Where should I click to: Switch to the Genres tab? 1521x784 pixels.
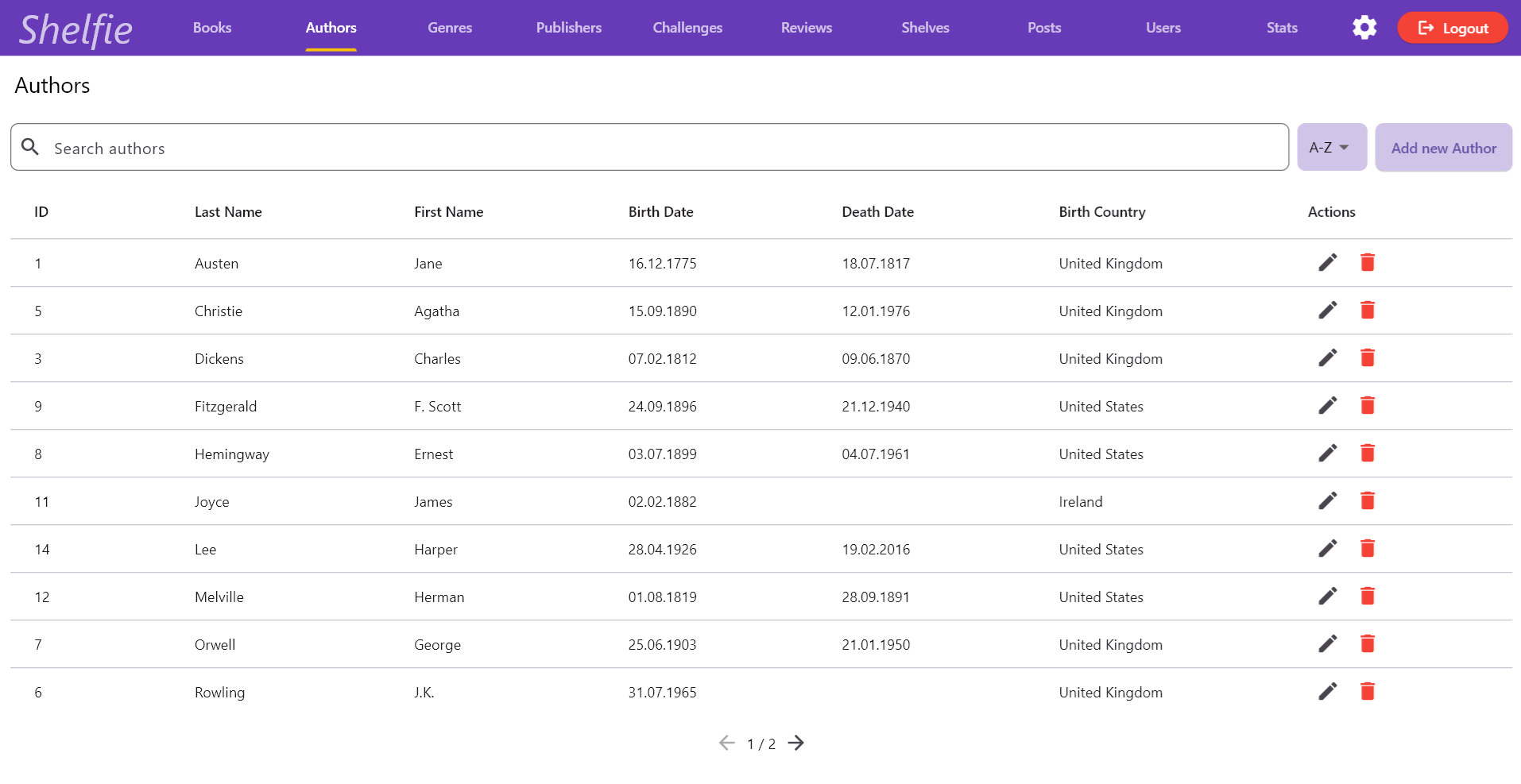pos(450,28)
